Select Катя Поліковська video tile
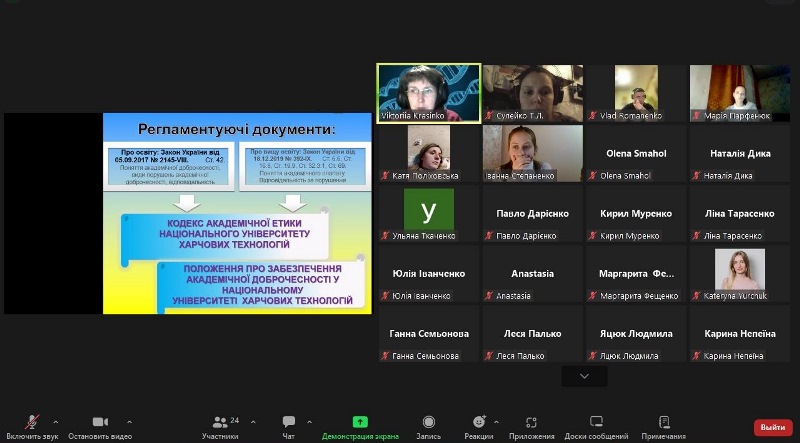The width and height of the screenshot is (800, 443). (429, 153)
